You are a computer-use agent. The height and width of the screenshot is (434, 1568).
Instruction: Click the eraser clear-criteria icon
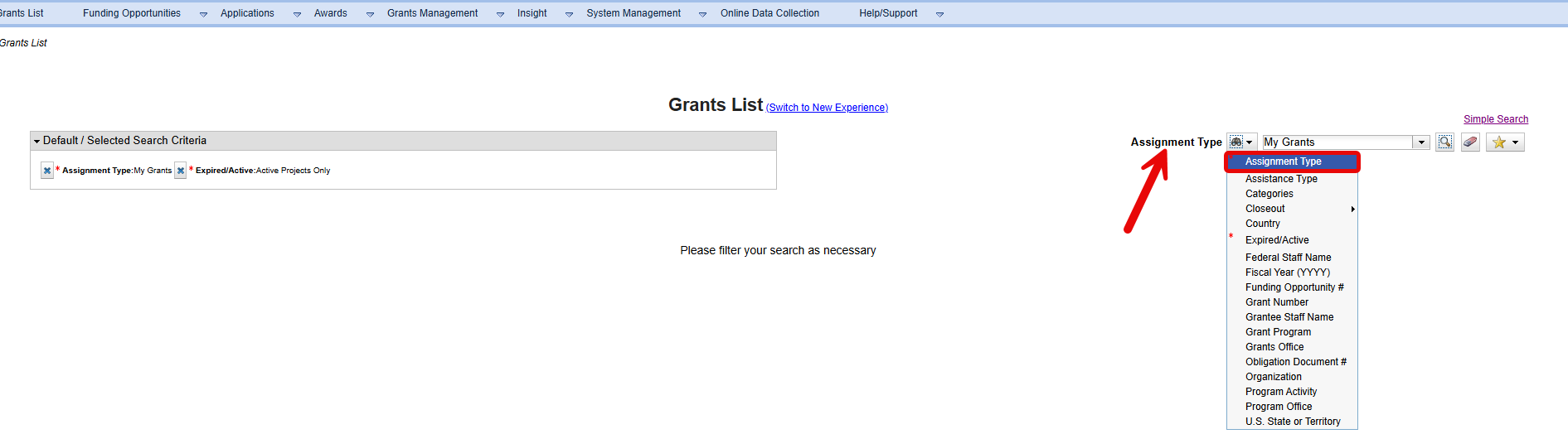click(x=1470, y=142)
